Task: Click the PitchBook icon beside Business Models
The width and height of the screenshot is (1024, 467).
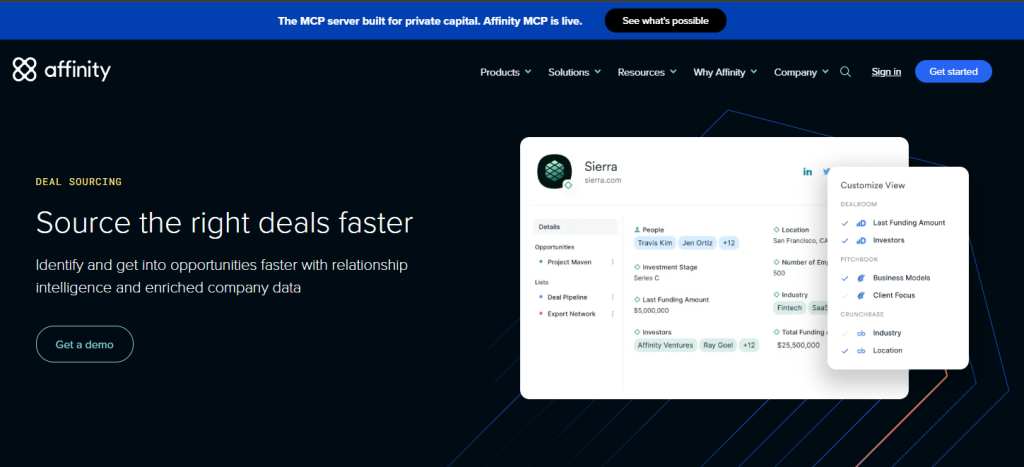Action: 861,278
